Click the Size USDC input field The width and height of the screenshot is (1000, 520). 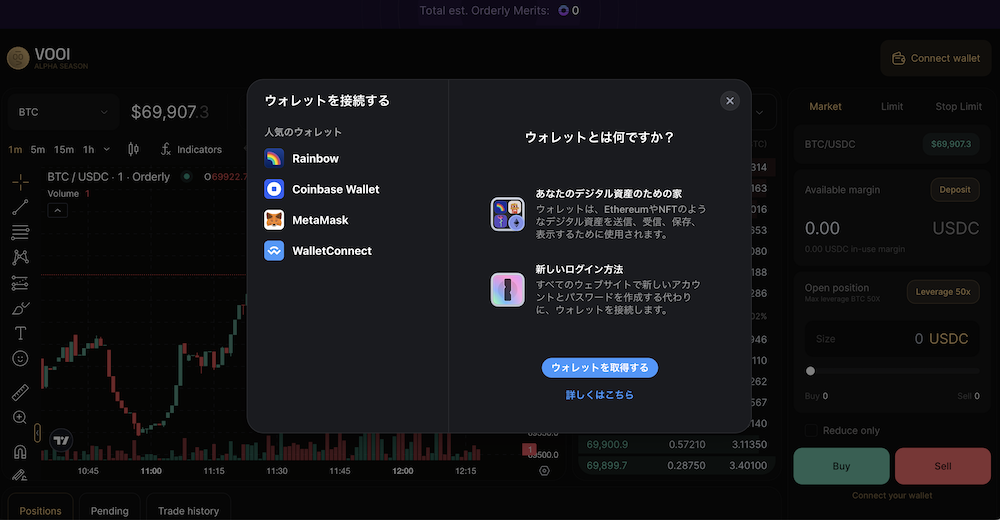(892, 339)
